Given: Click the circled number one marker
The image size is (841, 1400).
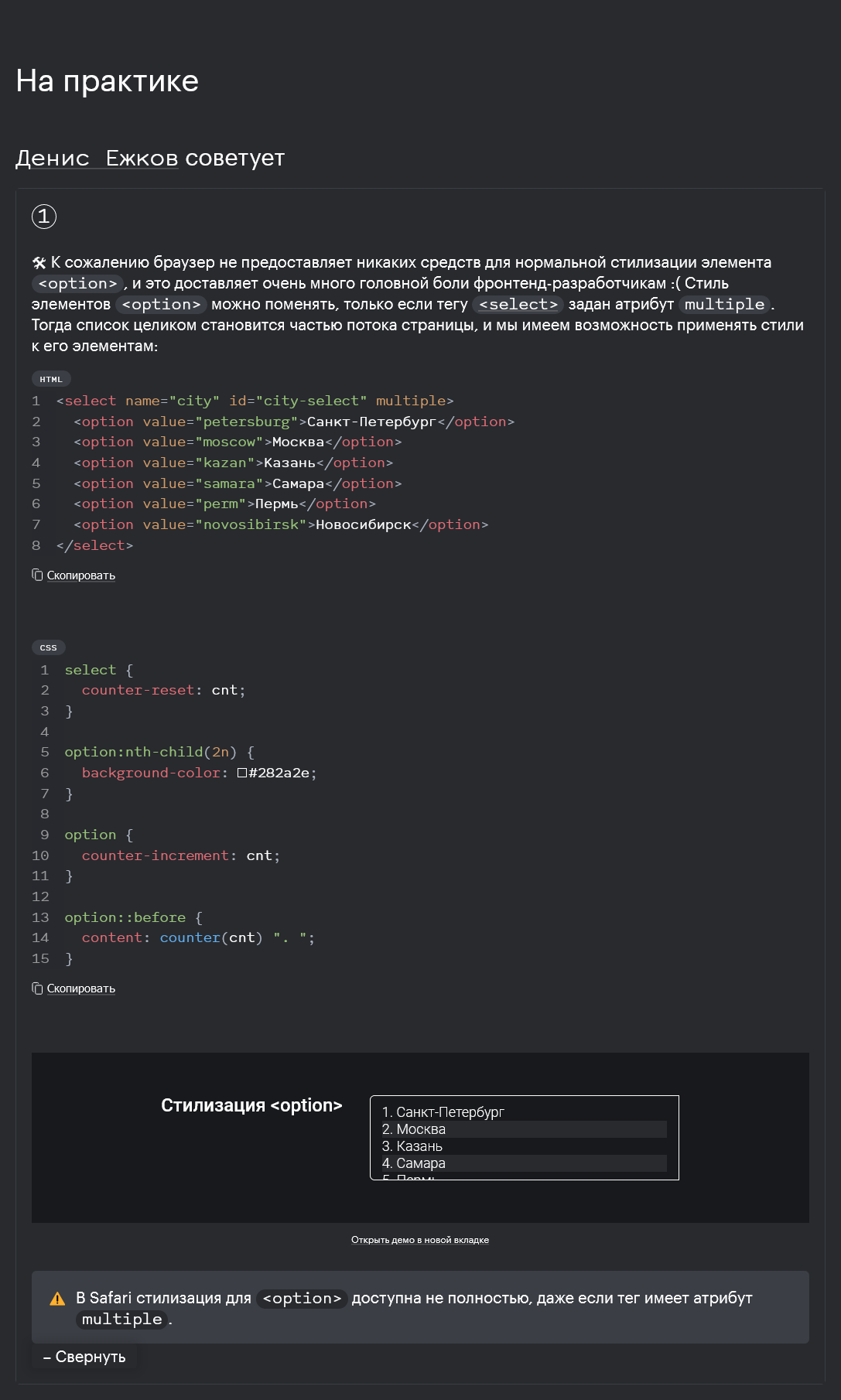Looking at the screenshot, I should [44, 216].
